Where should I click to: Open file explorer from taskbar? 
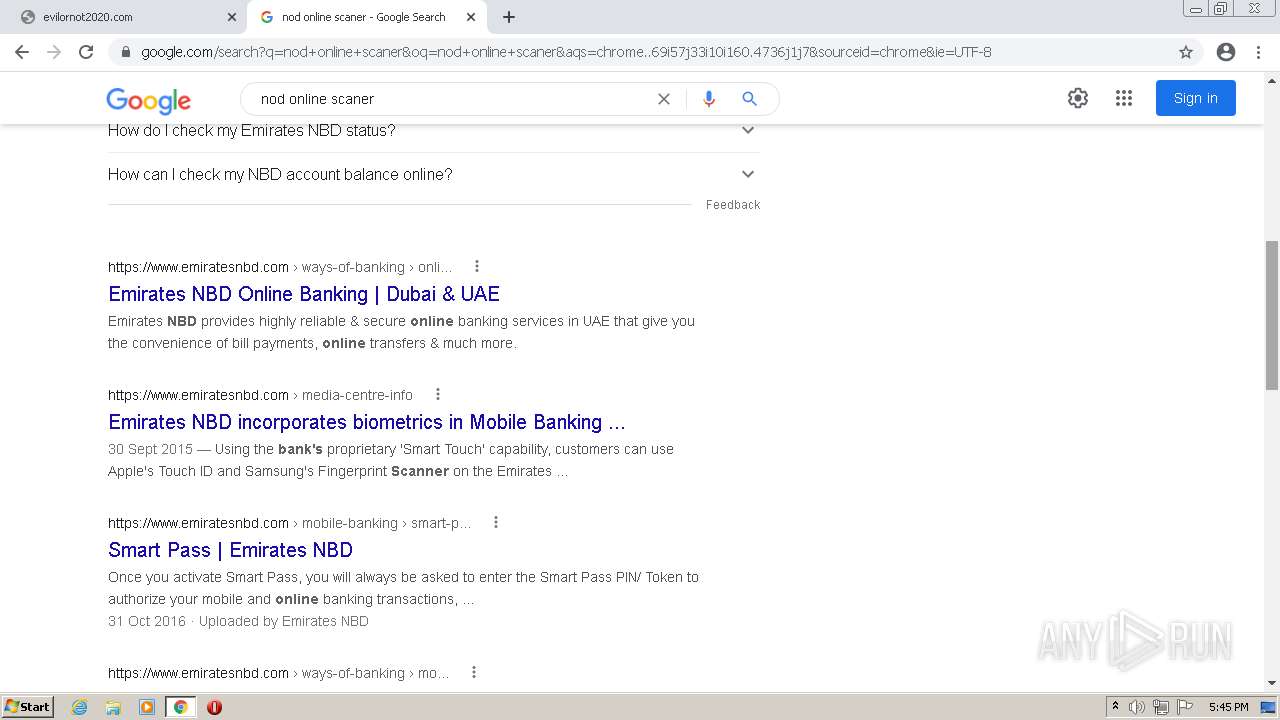coord(113,707)
